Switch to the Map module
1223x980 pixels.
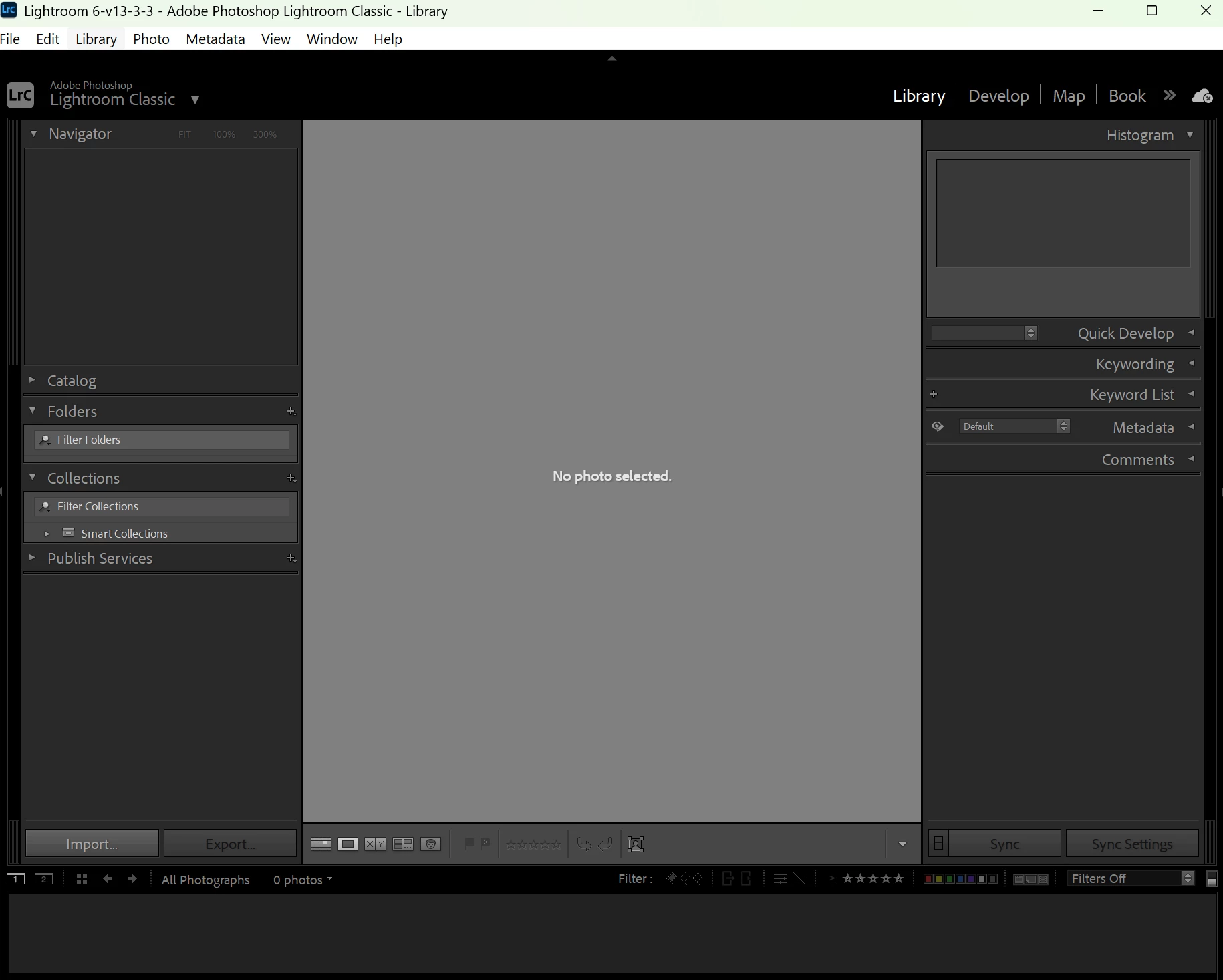pos(1069,96)
